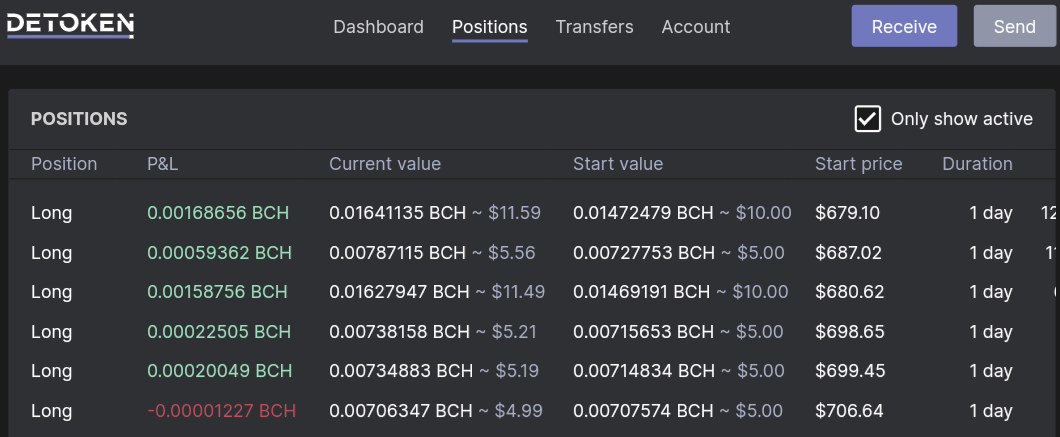Click the 0.01627947 BCH current value row
This screenshot has width=1060, height=437.
click(x=534, y=292)
